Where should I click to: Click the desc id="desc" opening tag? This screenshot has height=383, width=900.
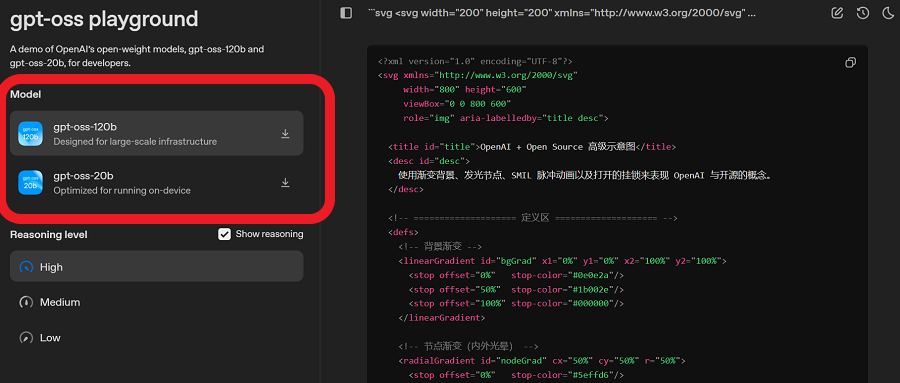coord(428,161)
